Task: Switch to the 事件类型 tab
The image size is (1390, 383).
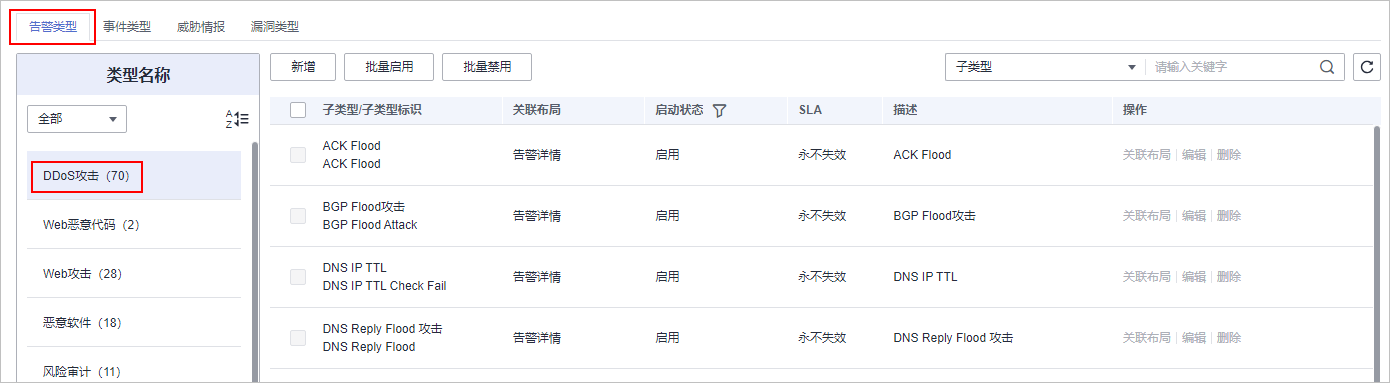Action: (x=127, y=27)
